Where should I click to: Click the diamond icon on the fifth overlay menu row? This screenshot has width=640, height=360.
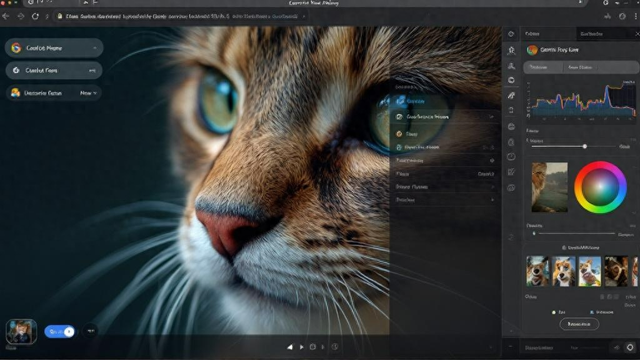pos(492,160)
